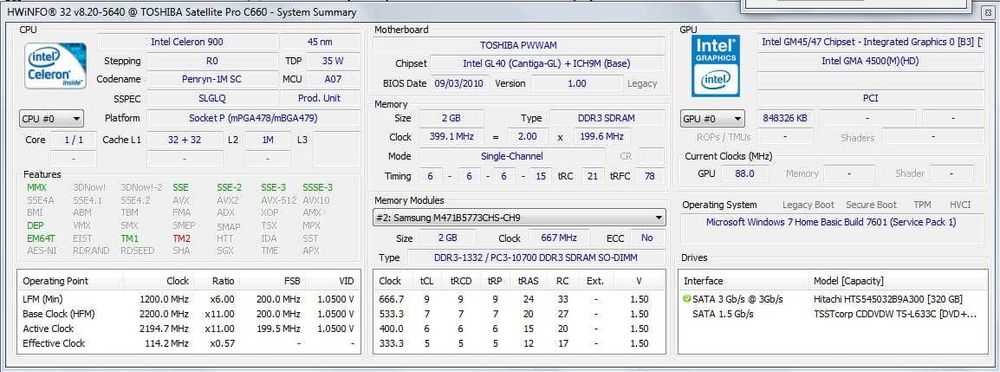Click the green SATA drive status icon
This screenshot has height=372, width=1000.
[686, 299]
